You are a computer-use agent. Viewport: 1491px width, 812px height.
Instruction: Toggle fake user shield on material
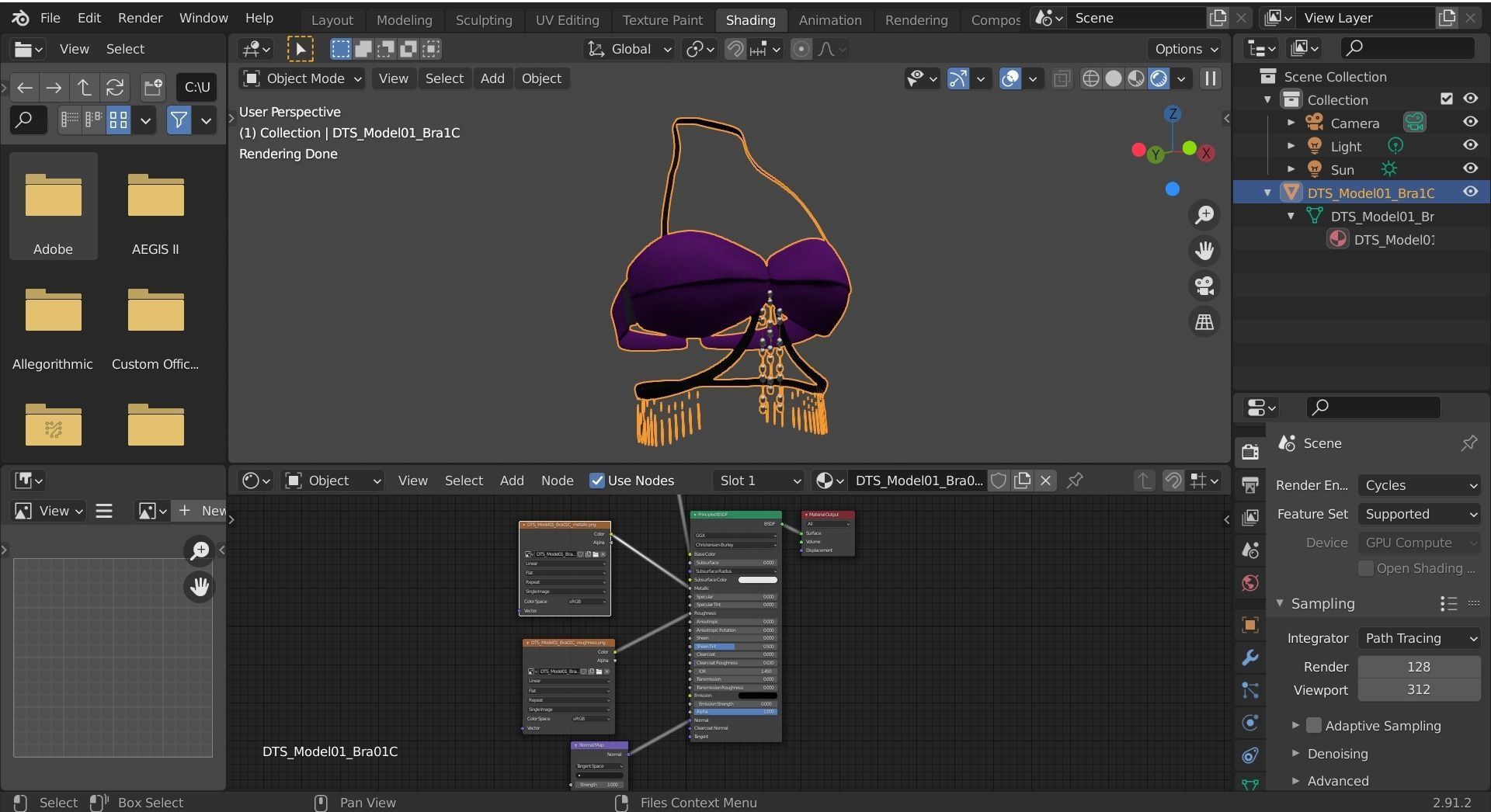pyautogui.click(x=999, y=481)
